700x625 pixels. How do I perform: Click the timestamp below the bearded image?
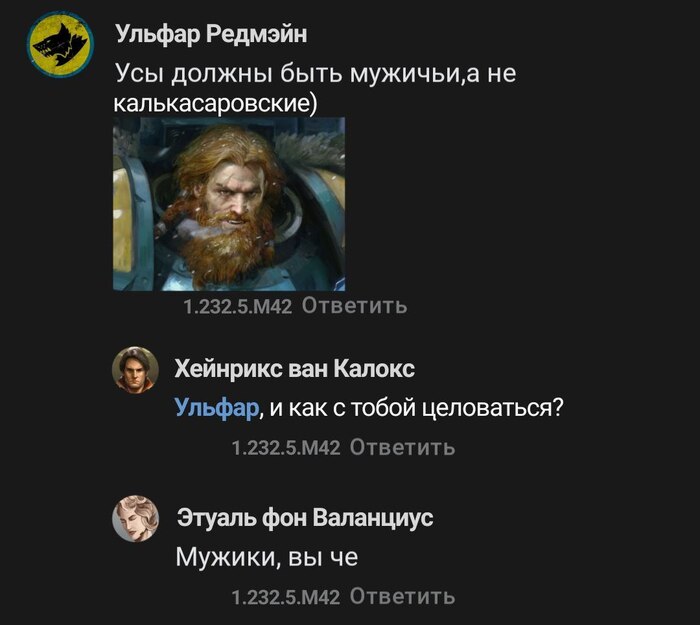(x=238, y=307)
